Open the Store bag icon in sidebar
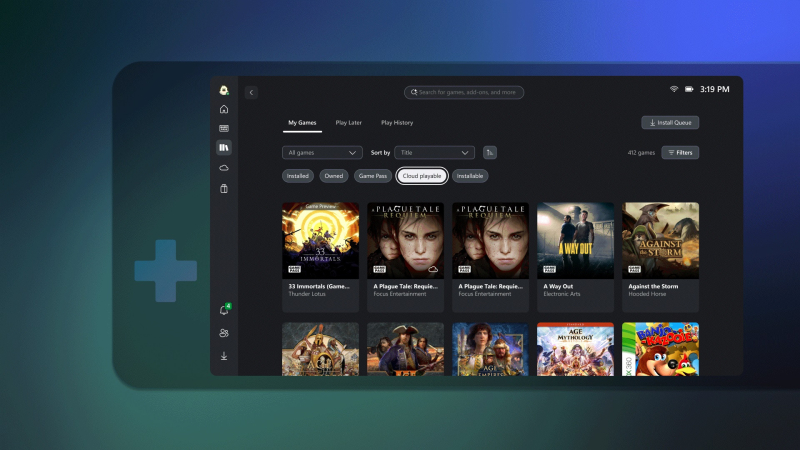800x450 pixels. click(224, 188)
